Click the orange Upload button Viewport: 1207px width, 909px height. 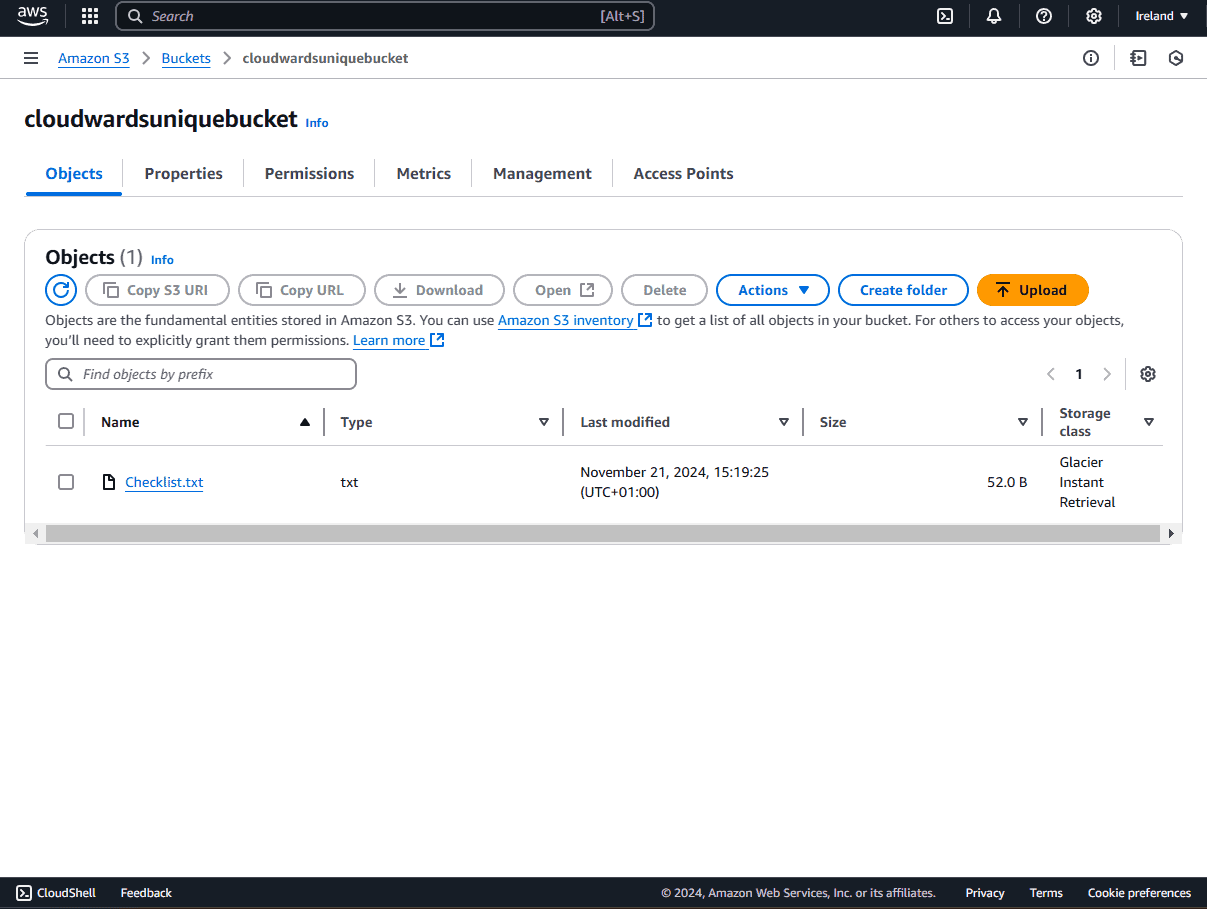tap(1033, 290)
